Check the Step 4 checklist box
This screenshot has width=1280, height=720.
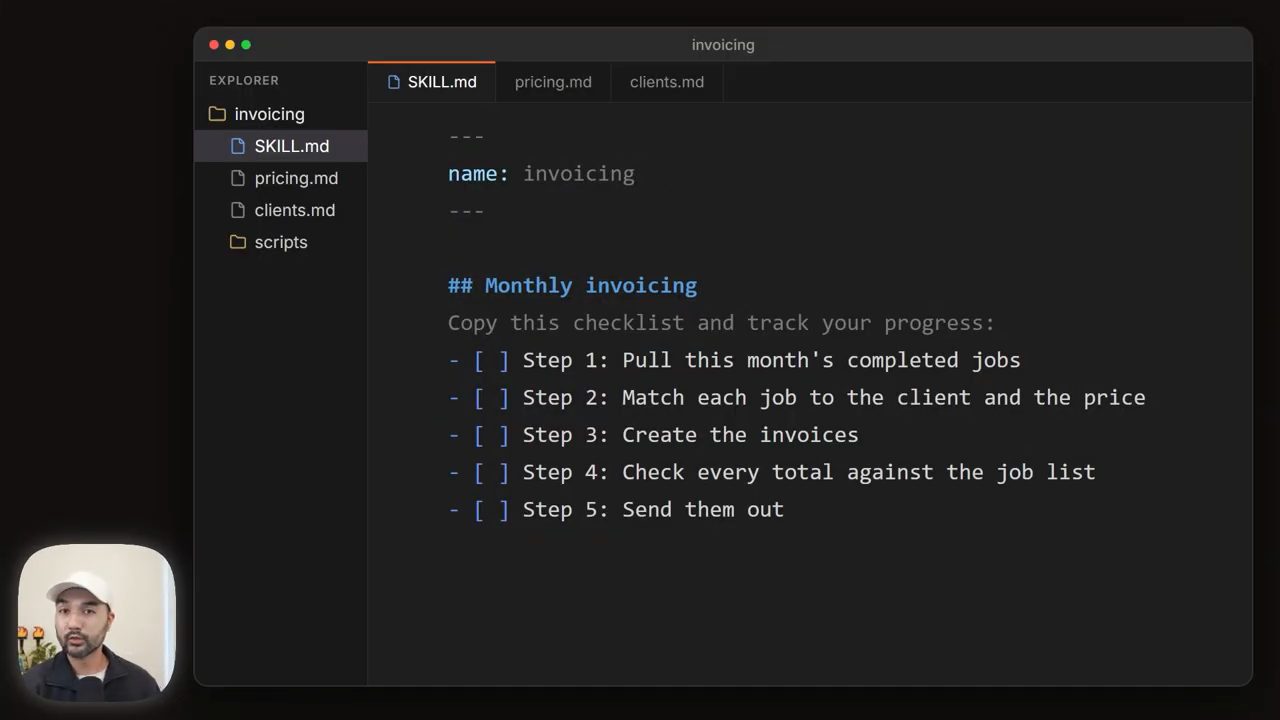[491, 472]
